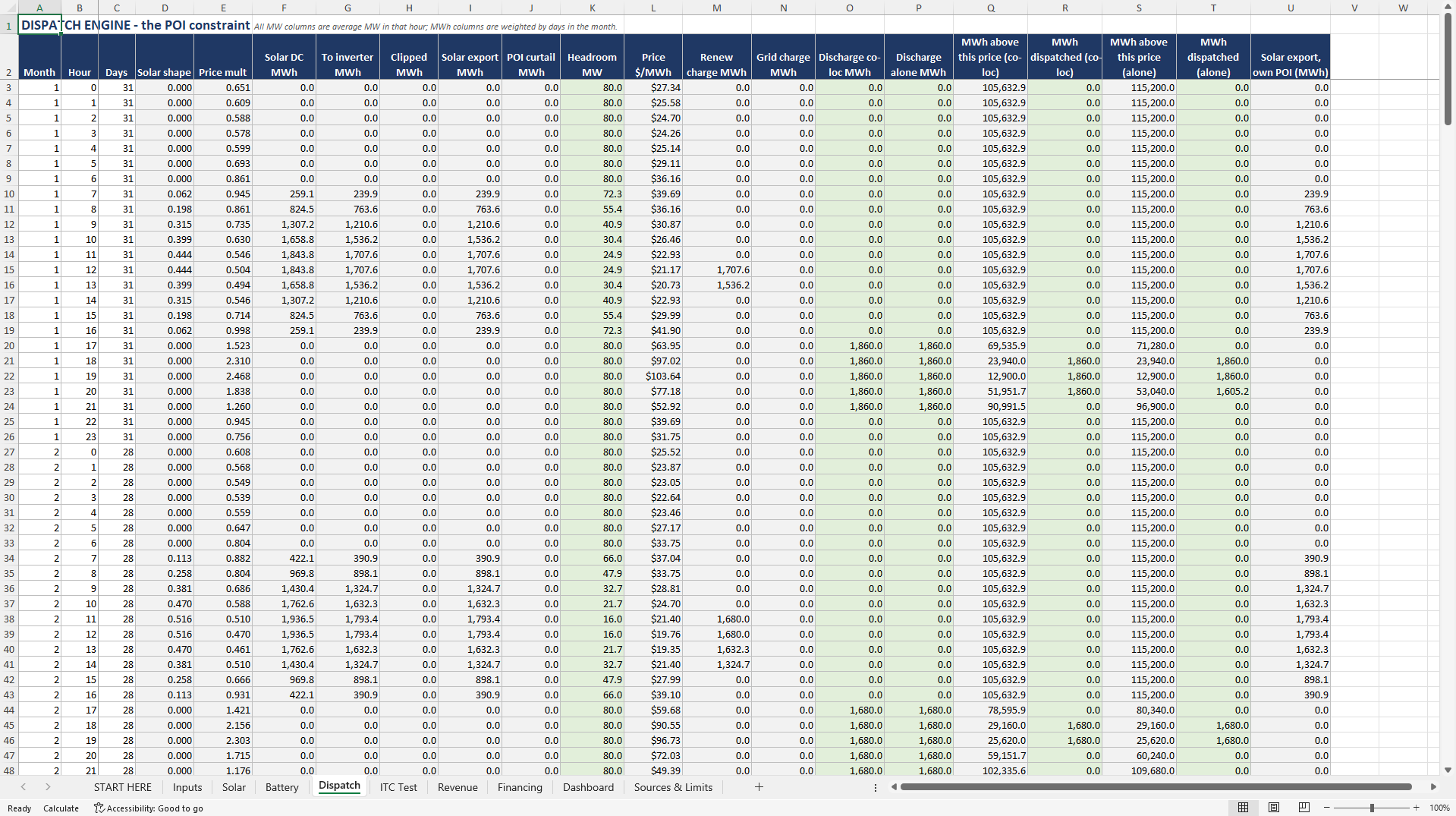Open the Revenue sheet tab
The width and height of the screenshot is (1456, 816).
pyautogui.click(x=458, y=787)
